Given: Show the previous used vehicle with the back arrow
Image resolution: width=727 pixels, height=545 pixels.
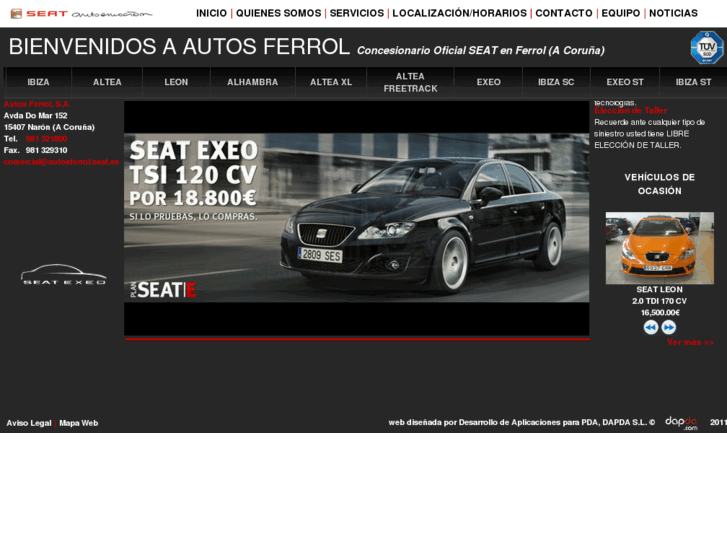Looking at the screenshot, I should coord(651,327).
